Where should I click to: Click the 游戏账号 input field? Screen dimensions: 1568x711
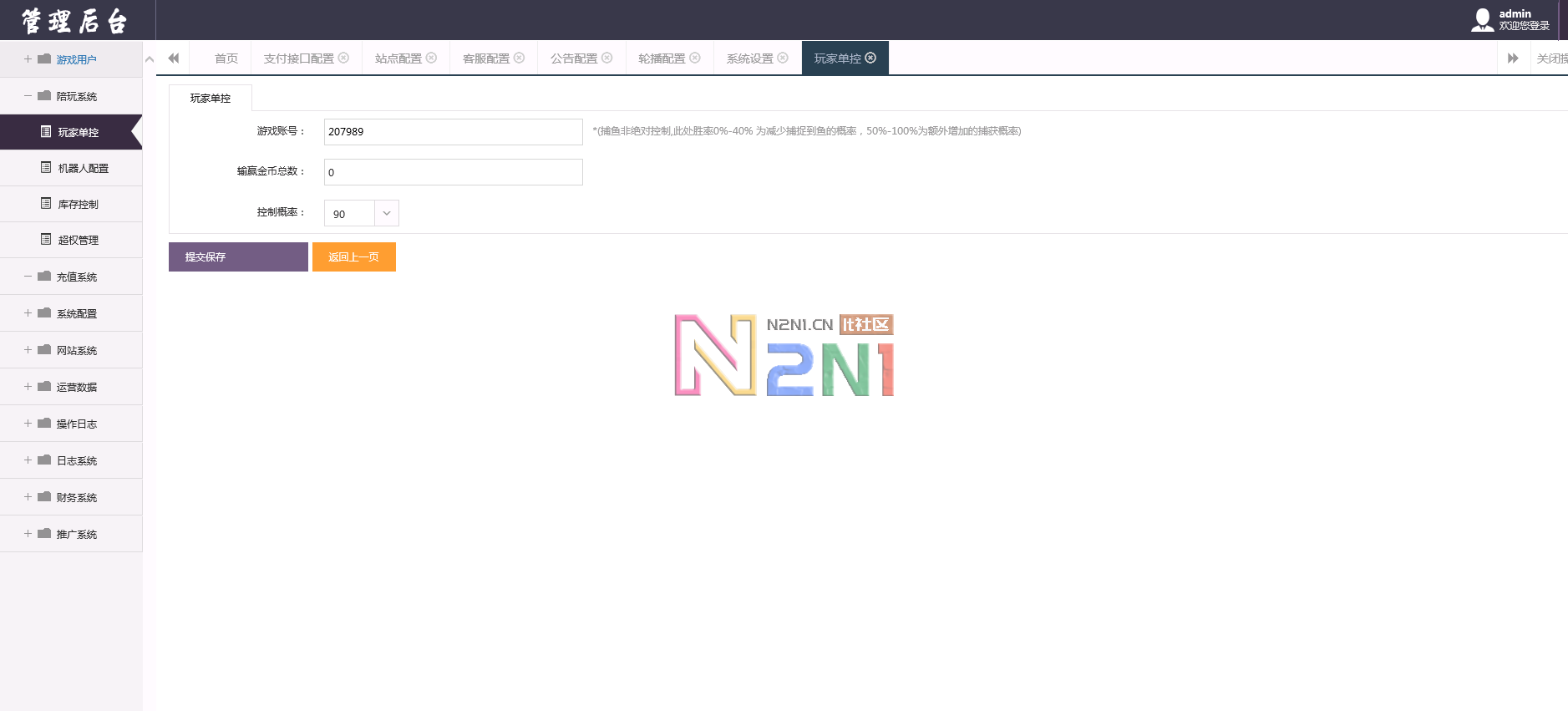coord(453,132)
